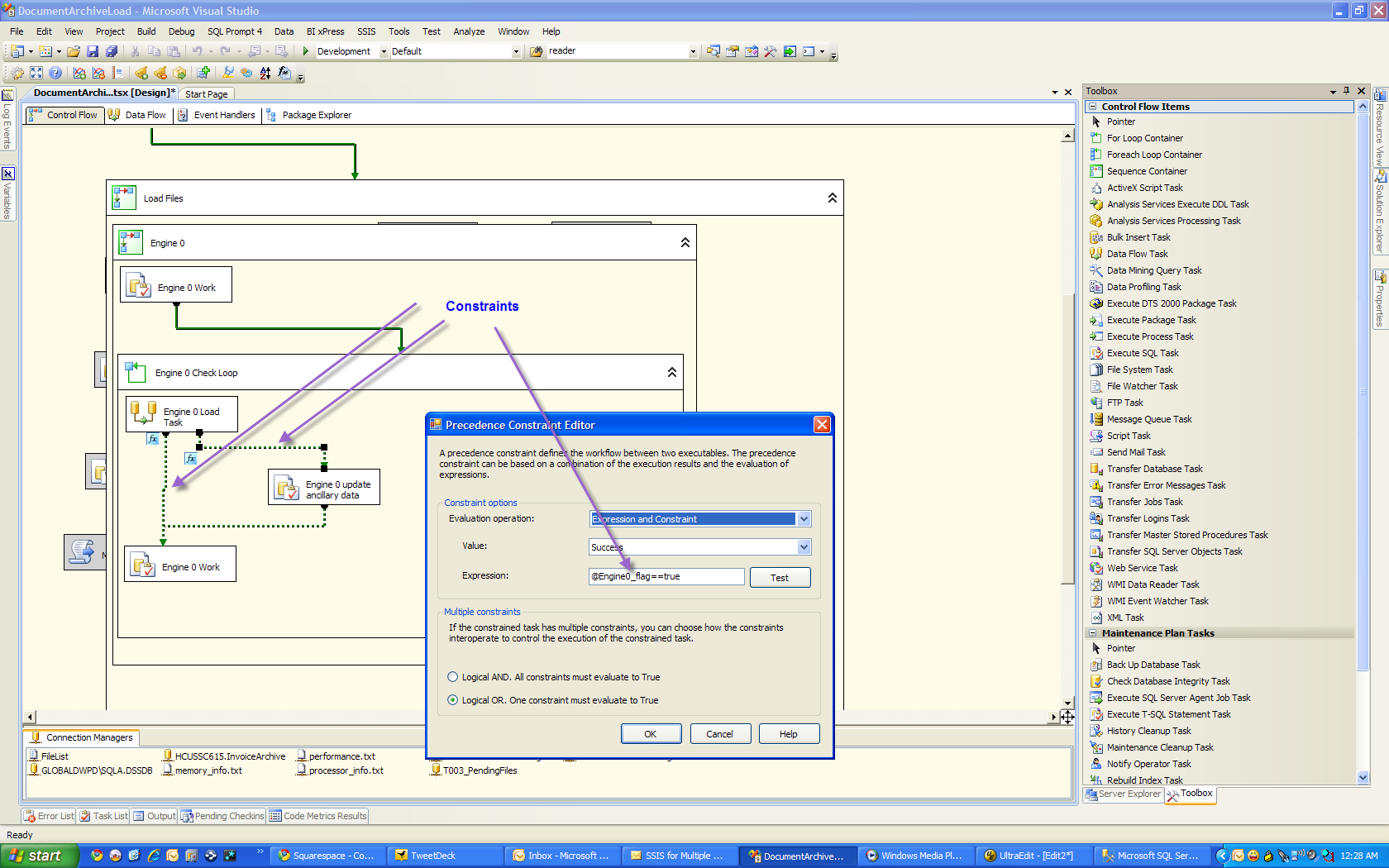1389x868 pixels.
Task: Click the Windows start button
Action: click(x=40, y=856)
